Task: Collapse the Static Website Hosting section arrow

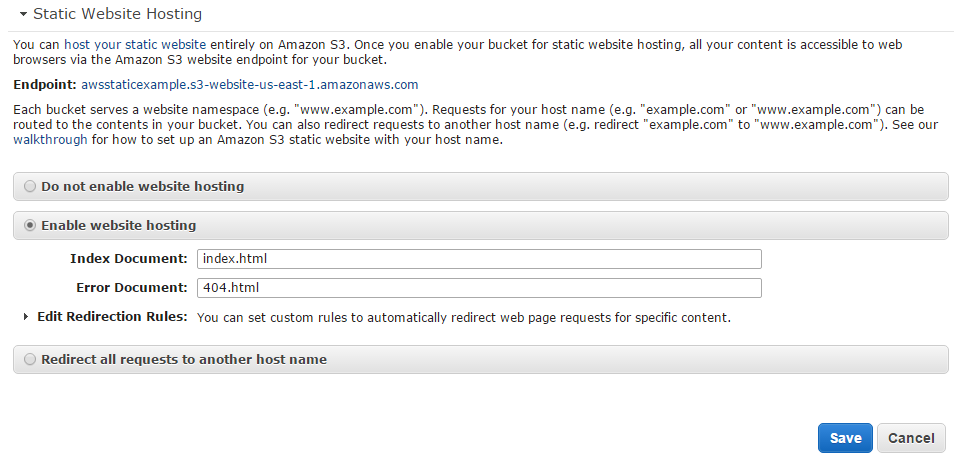Action: 22,15
